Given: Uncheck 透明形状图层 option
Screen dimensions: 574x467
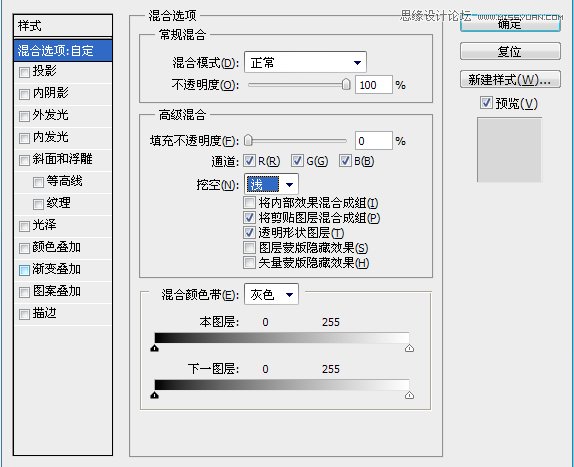Looking at the screenshot, I should click(249, 232).
